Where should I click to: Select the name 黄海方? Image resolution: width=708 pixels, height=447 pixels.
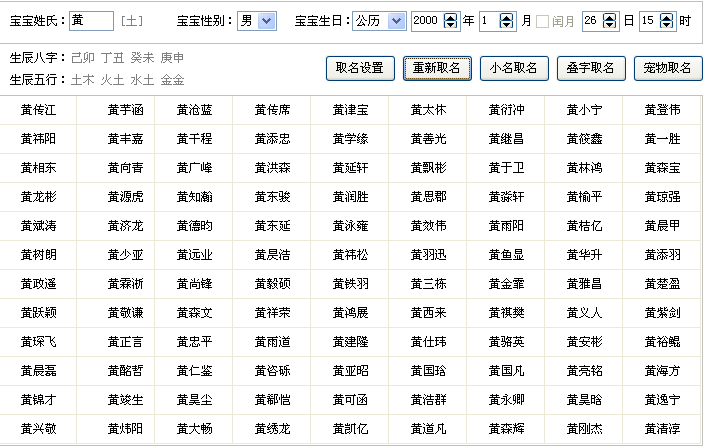(662, 371)
